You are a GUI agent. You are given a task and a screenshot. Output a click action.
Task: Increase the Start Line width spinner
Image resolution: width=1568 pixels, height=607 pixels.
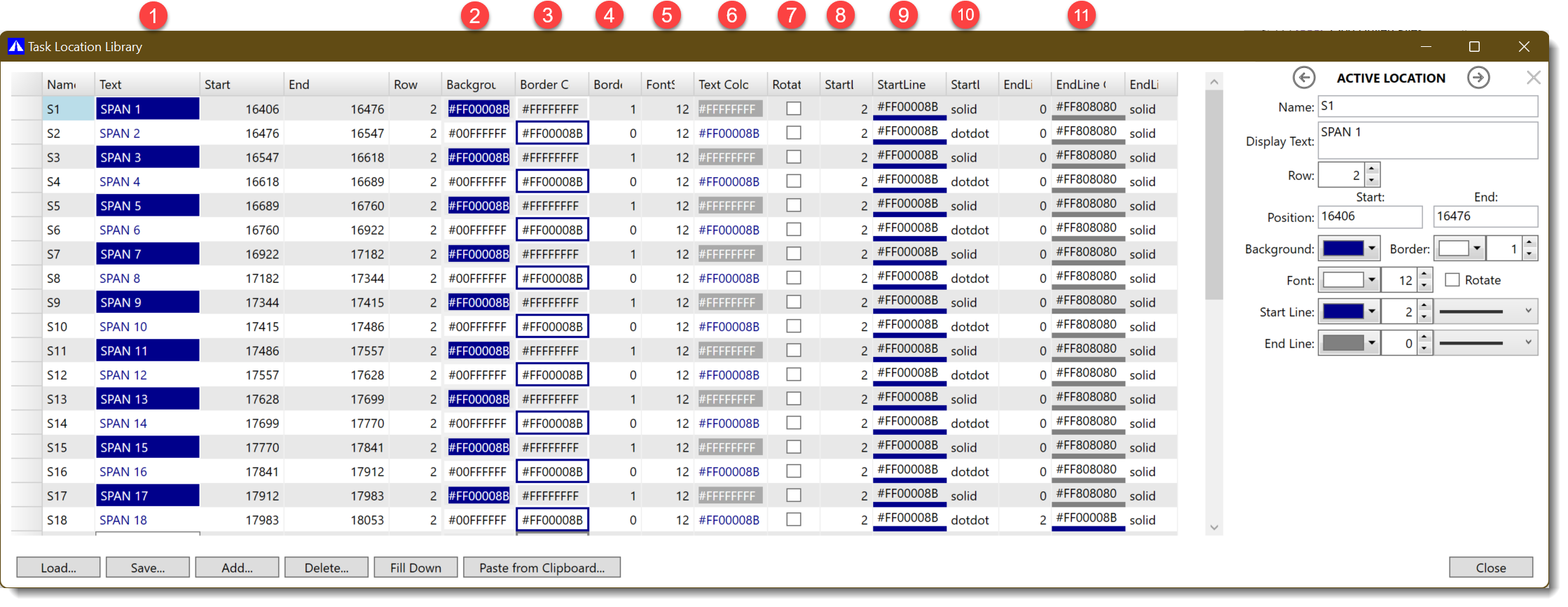click(x=1424, y=306)
